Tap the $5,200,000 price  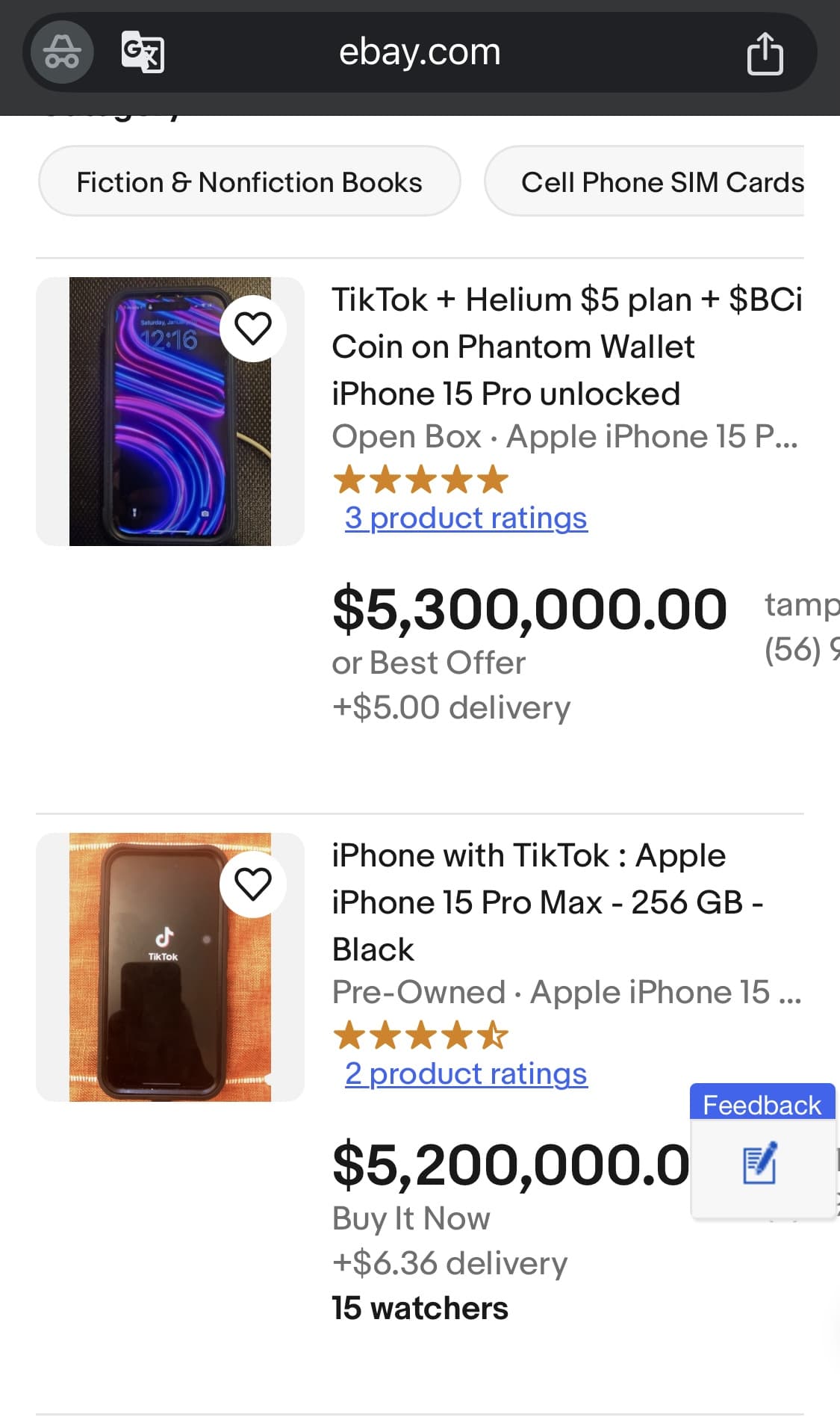[x=511, y=1165]
